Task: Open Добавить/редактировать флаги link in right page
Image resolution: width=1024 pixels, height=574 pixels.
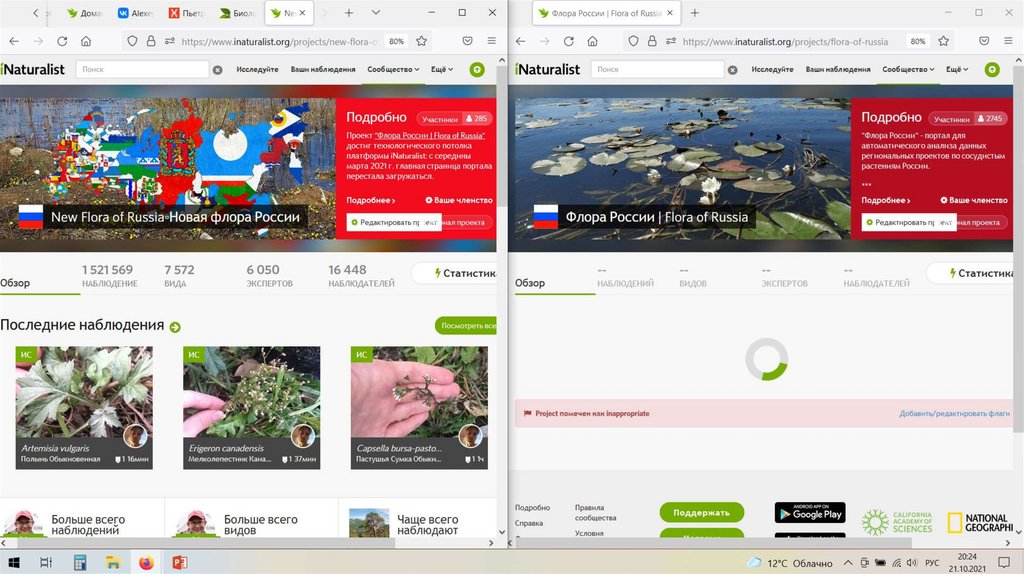Action: pos(954,413)
